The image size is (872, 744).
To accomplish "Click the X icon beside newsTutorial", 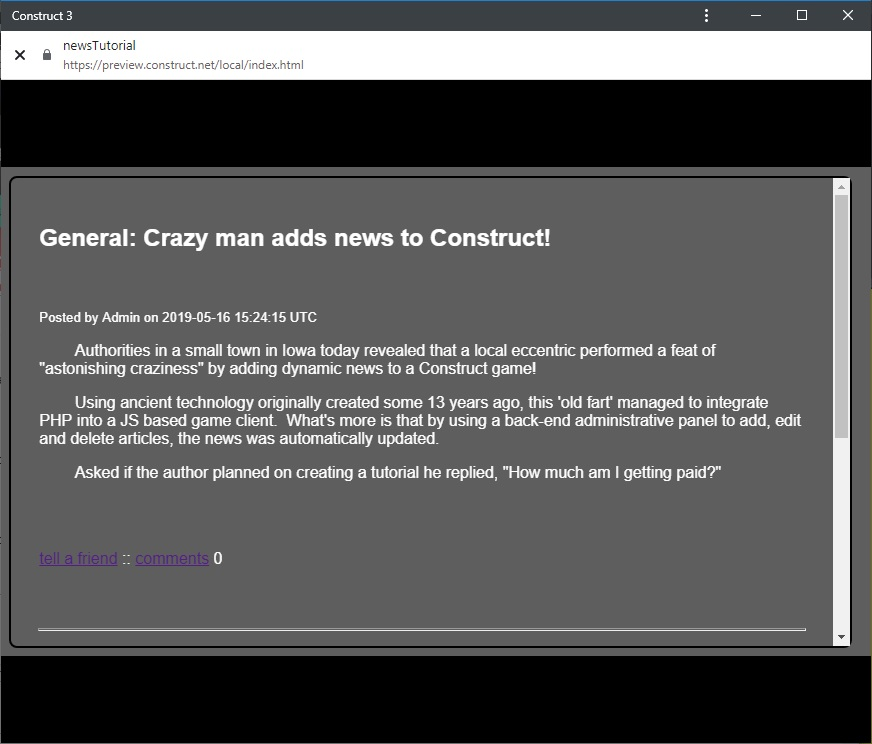I will point(20,55).
